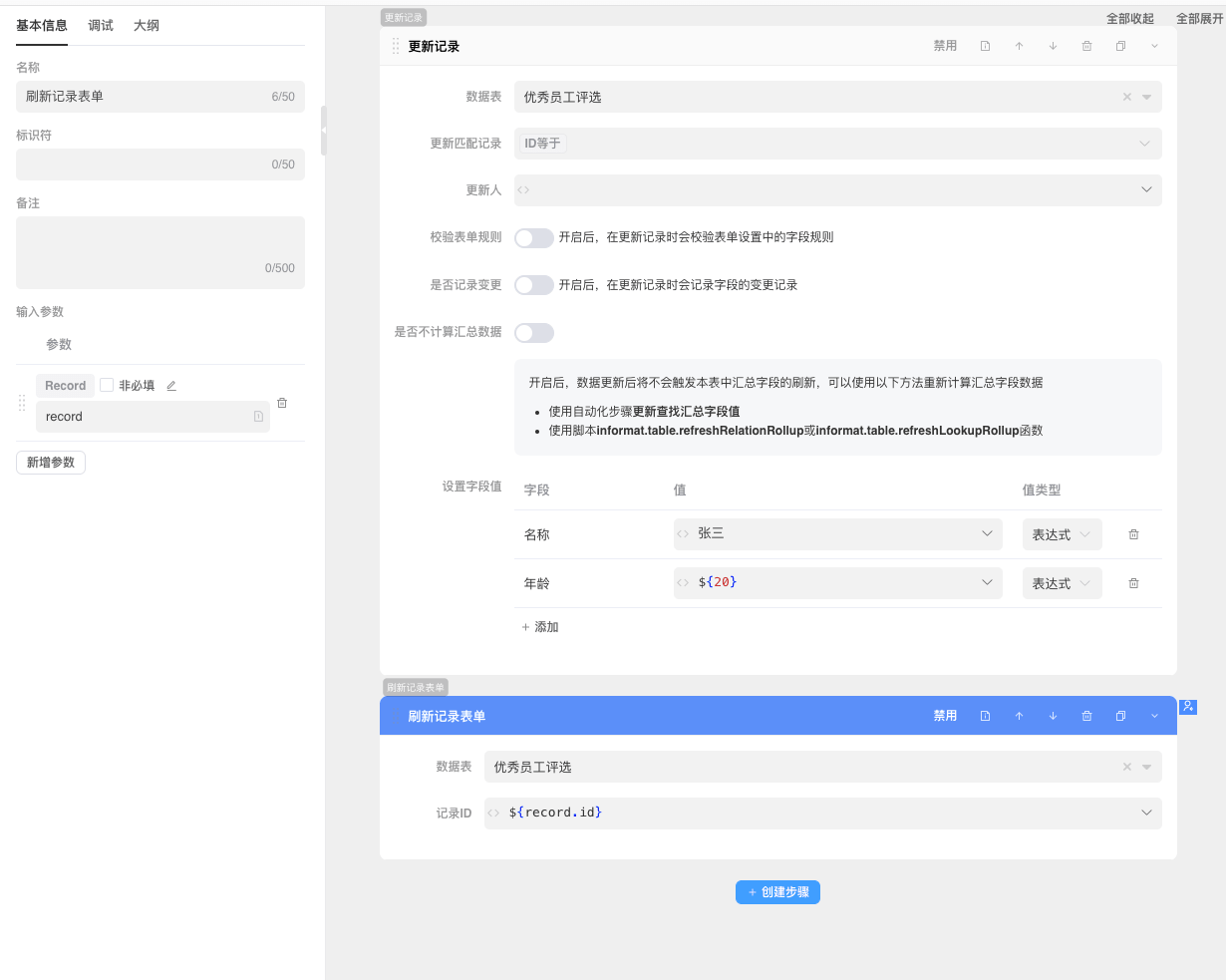Open the 大纲 tab

[x=147, y=26]
